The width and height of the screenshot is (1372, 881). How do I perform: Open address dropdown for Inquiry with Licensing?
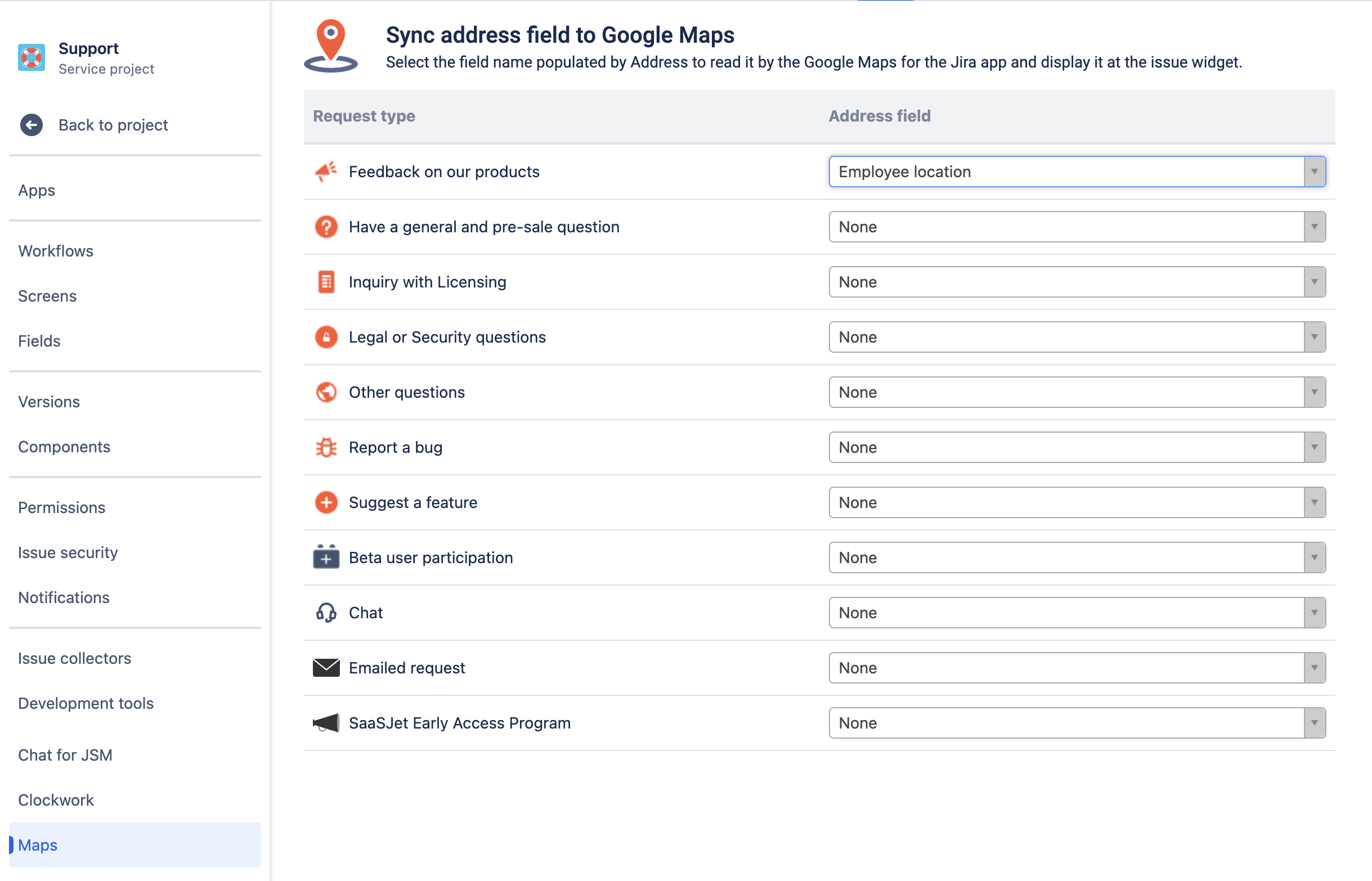[1077, 282]
